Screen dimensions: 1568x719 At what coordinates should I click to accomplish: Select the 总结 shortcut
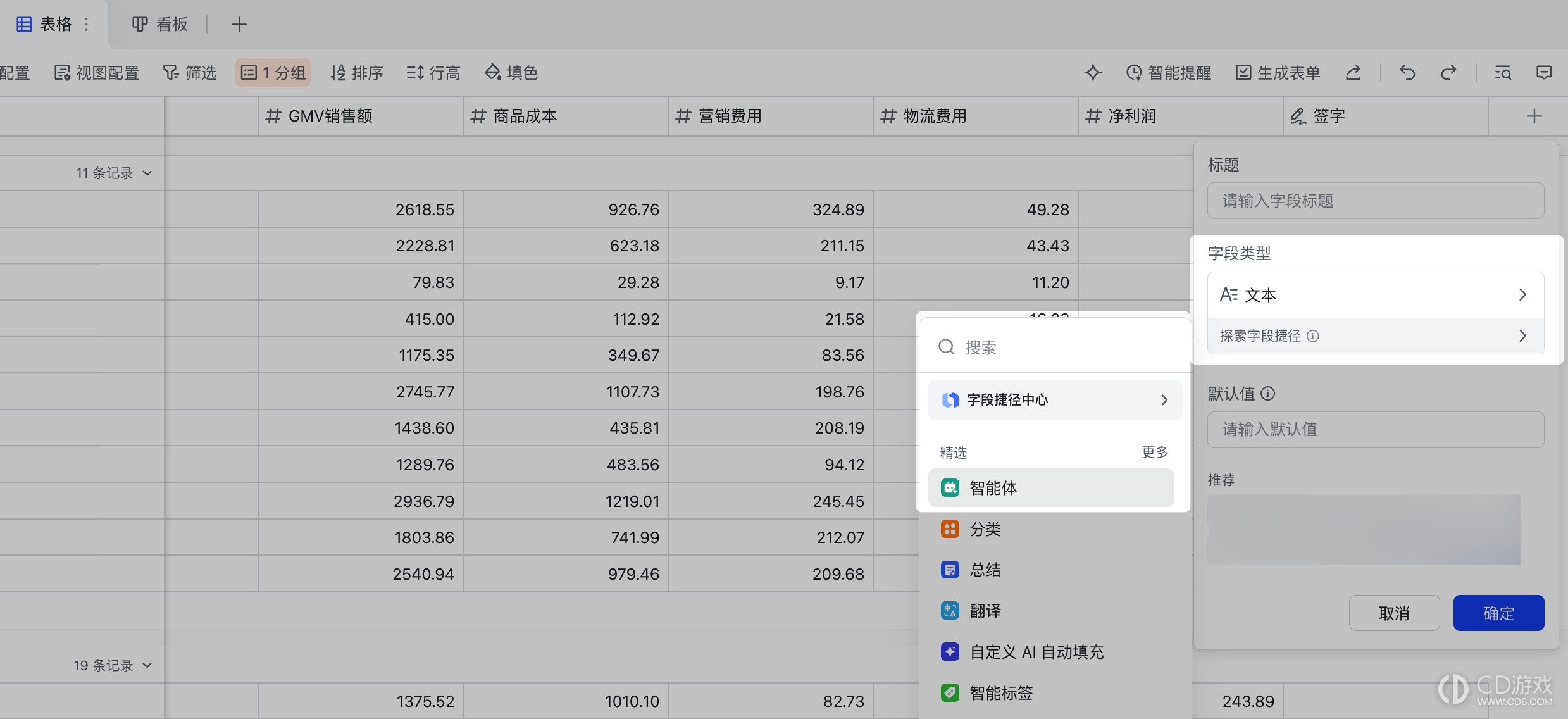click(x=1050, y=570)
